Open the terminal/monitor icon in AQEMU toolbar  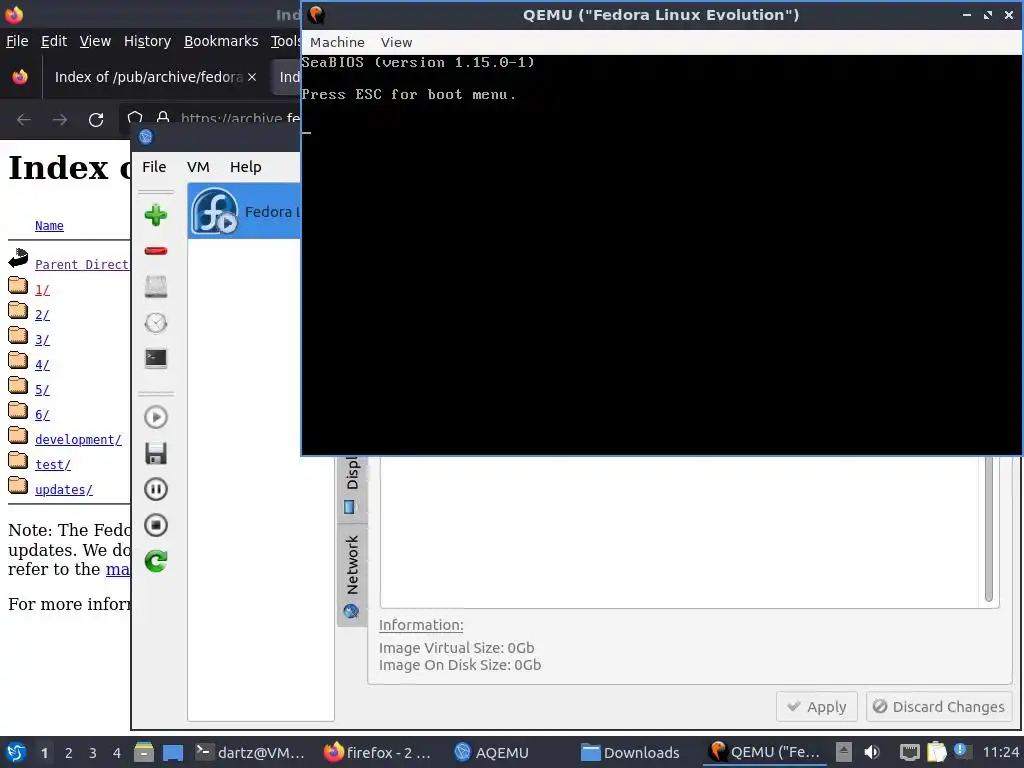pyautogui.click(x=155, y=359)
